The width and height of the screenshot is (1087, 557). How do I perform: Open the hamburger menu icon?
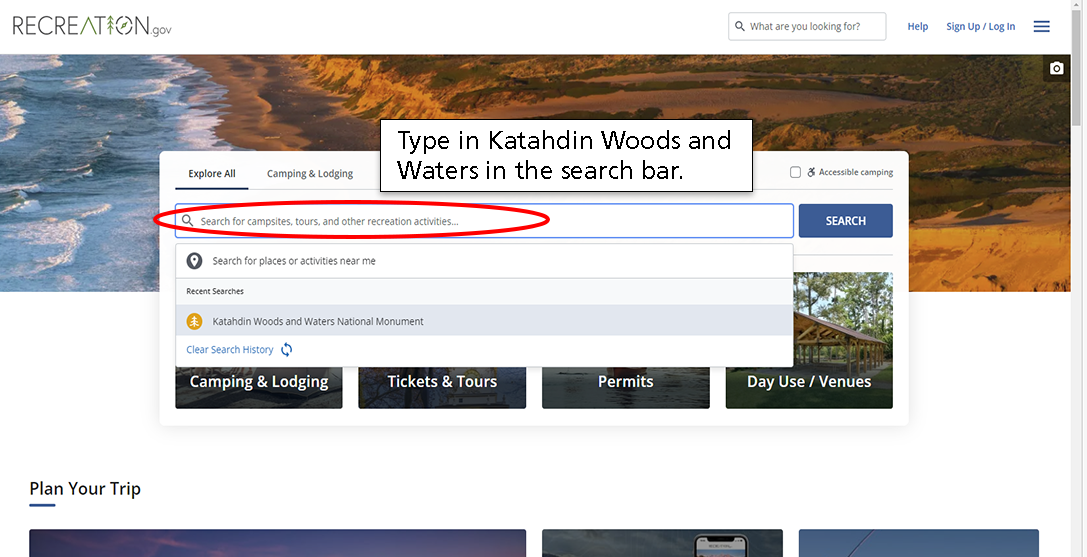pos(1041,26)
